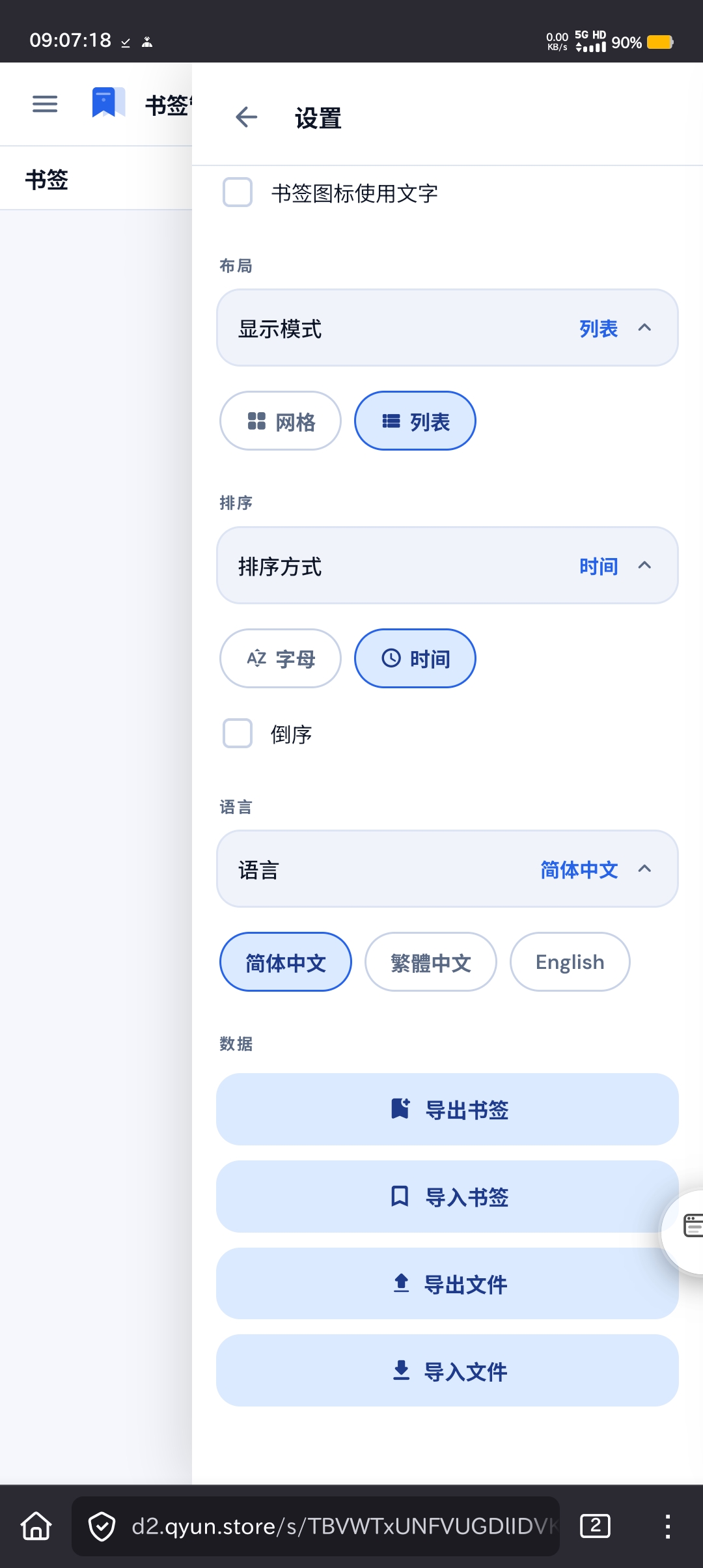Switch to the 书签 tab
Screen dimensions: 703x1568
(x=47, y=180)
